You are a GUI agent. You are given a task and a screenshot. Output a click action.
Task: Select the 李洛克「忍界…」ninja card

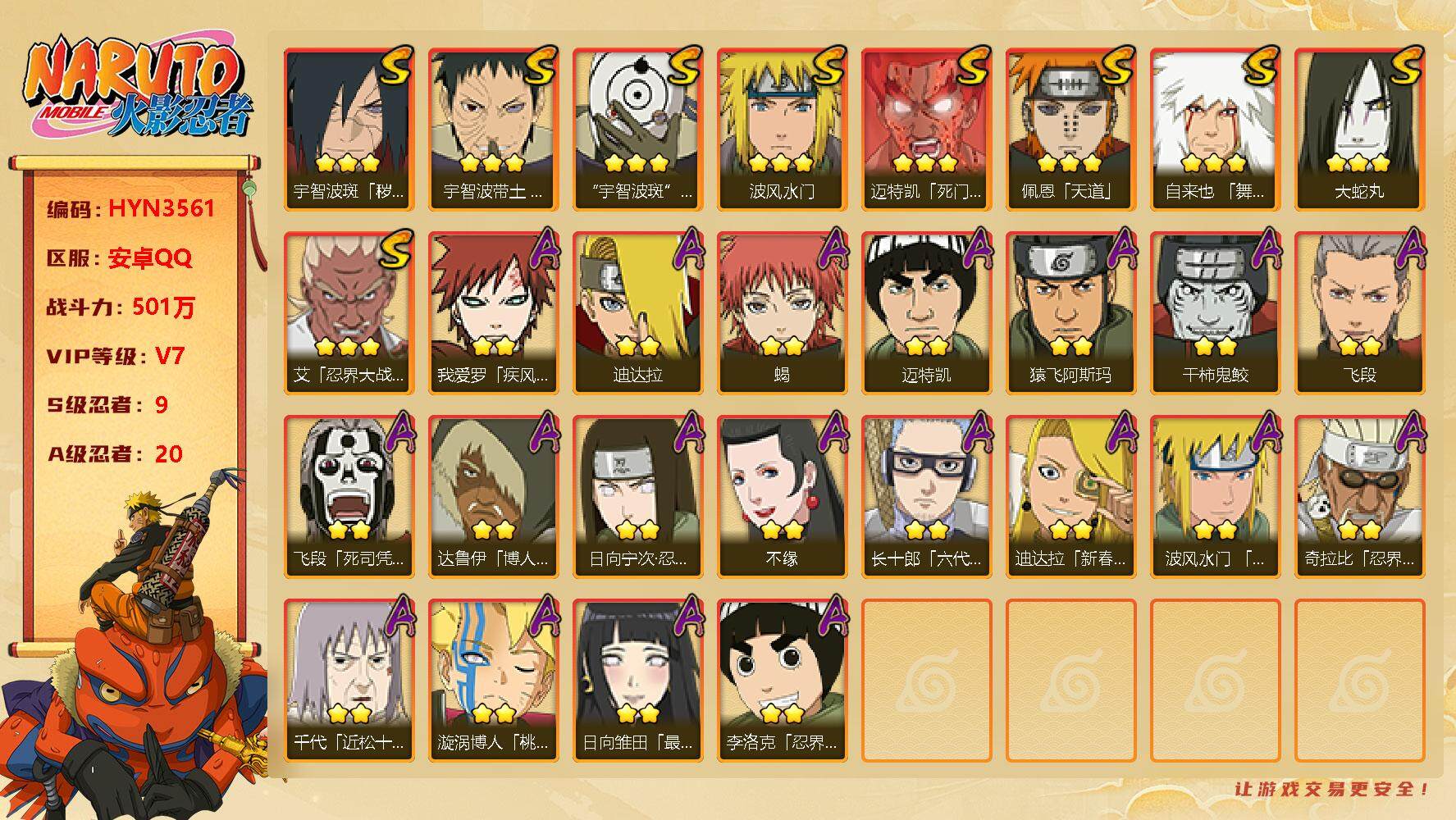coord(782,681)
